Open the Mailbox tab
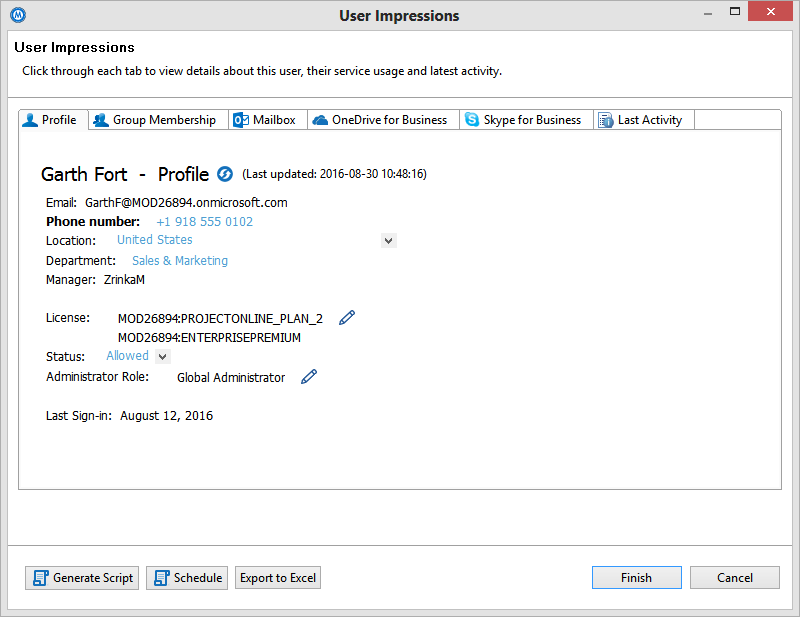 coord(267,119)
